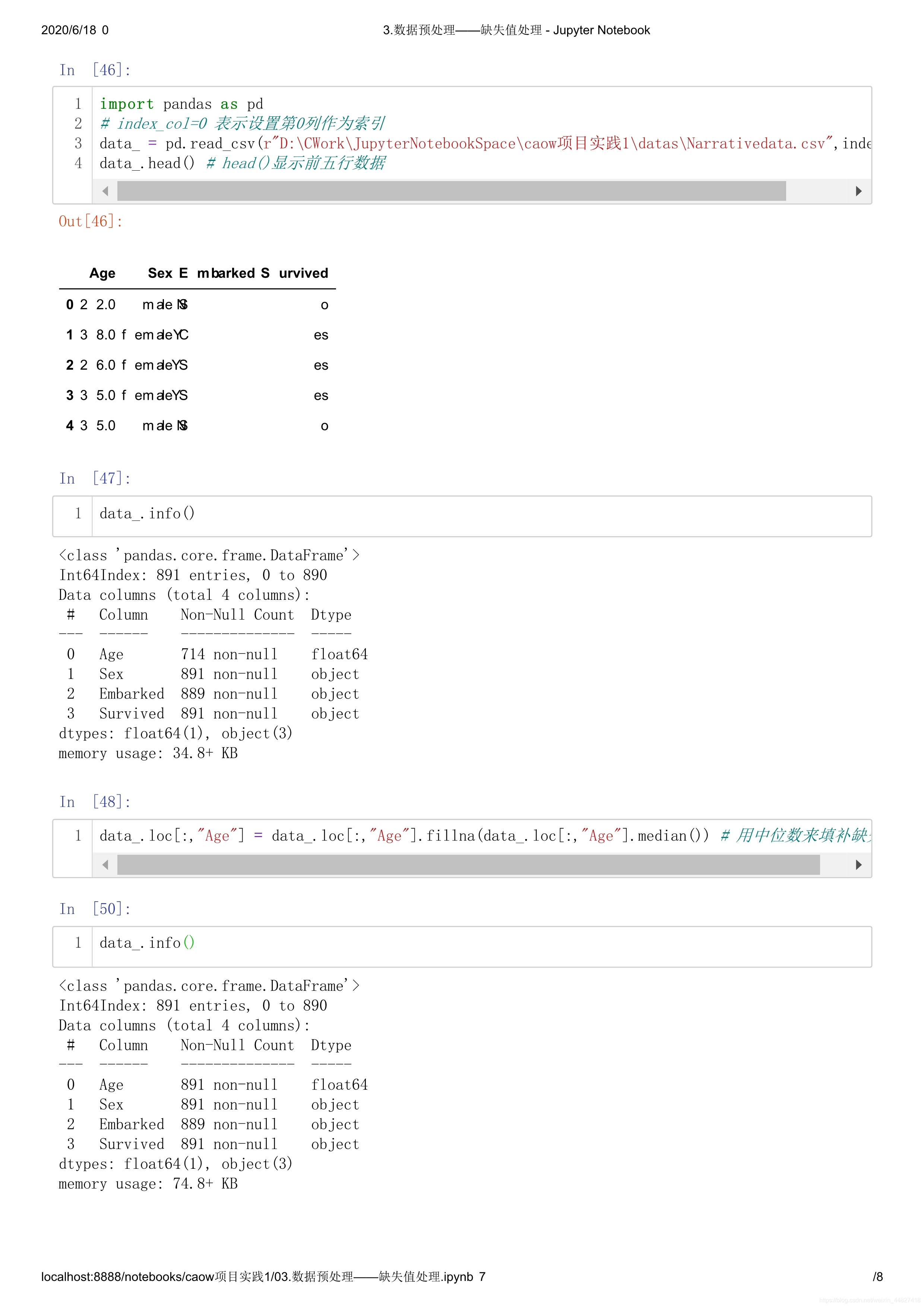Screen dimensions: 924x1307
Task: Click row index 1 in the output table
Action: (69, 335)
